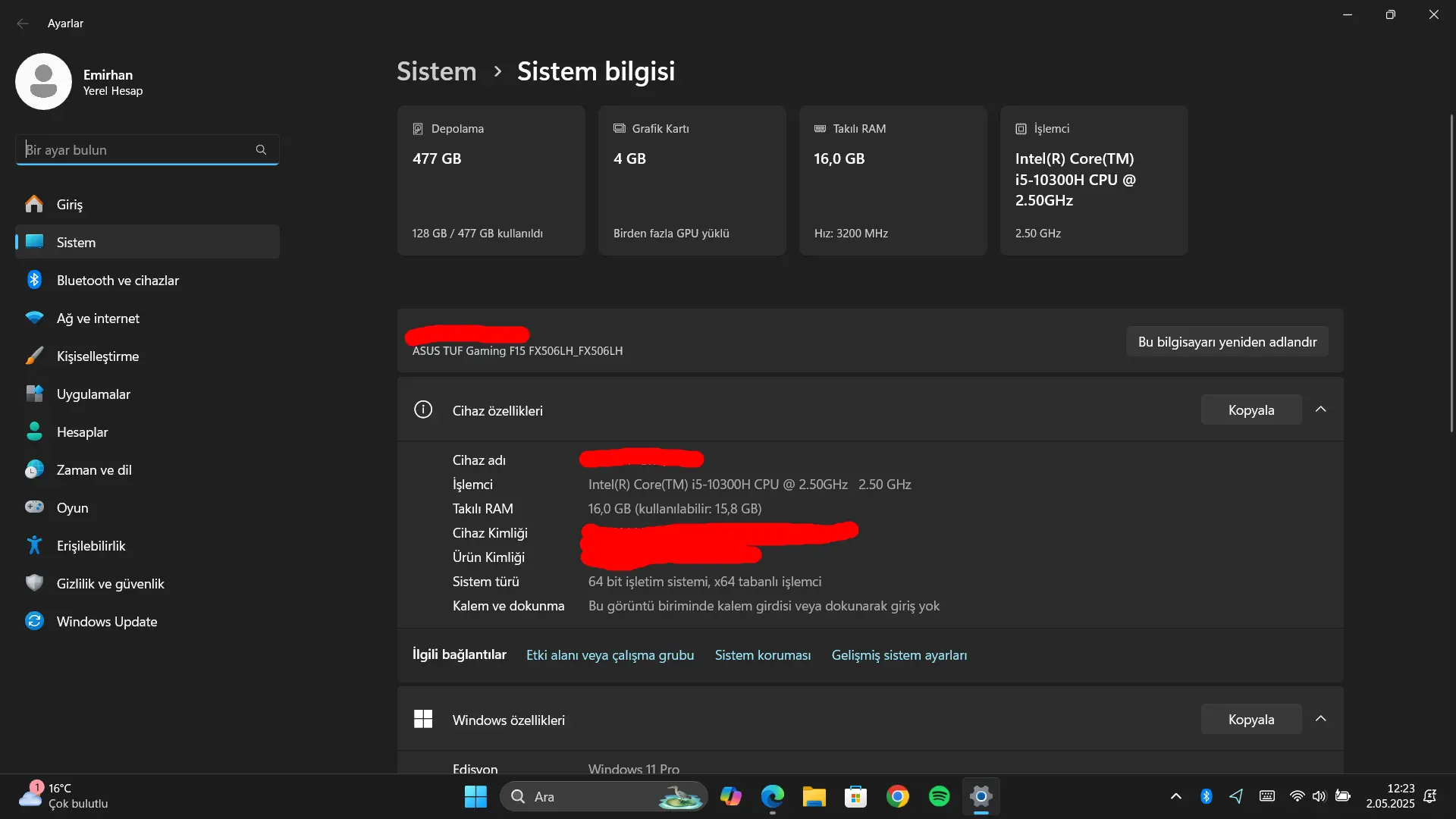Copy device specs with Cihaz özellikleri Kopyala
This screenshot has width=1456, height=819.
pos(1251,409)
